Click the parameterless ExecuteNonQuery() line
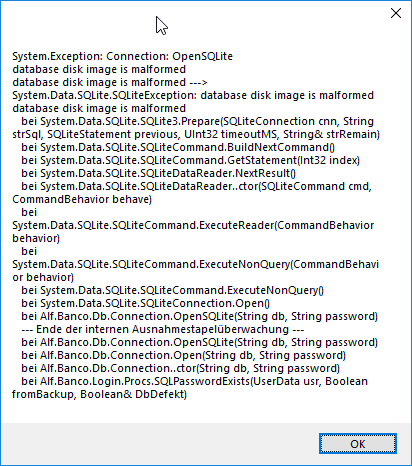The height and width of the screenshot is (466, 412). coord(173,290)
